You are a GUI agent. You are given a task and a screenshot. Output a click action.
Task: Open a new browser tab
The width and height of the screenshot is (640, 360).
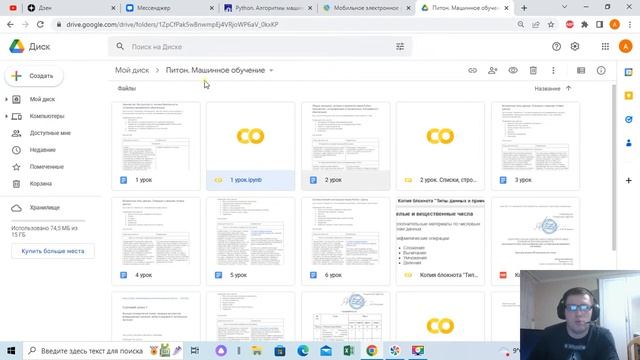pyautogui.click(x=524, y=8)
